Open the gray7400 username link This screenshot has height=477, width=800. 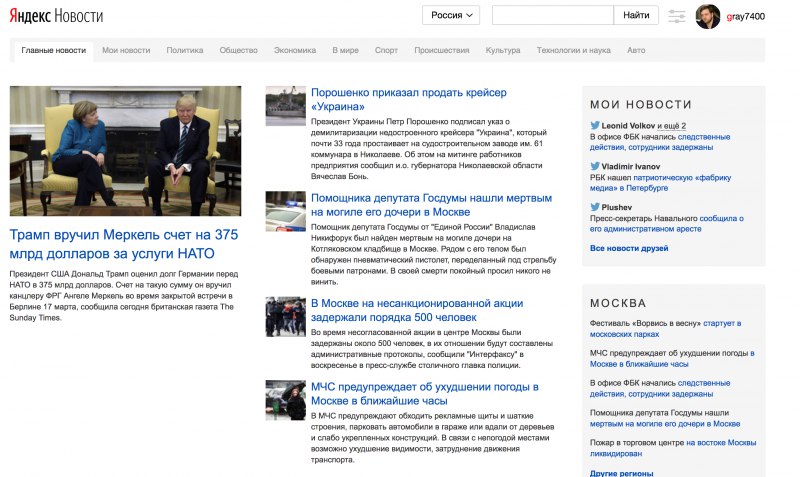[x=745, y=16]
